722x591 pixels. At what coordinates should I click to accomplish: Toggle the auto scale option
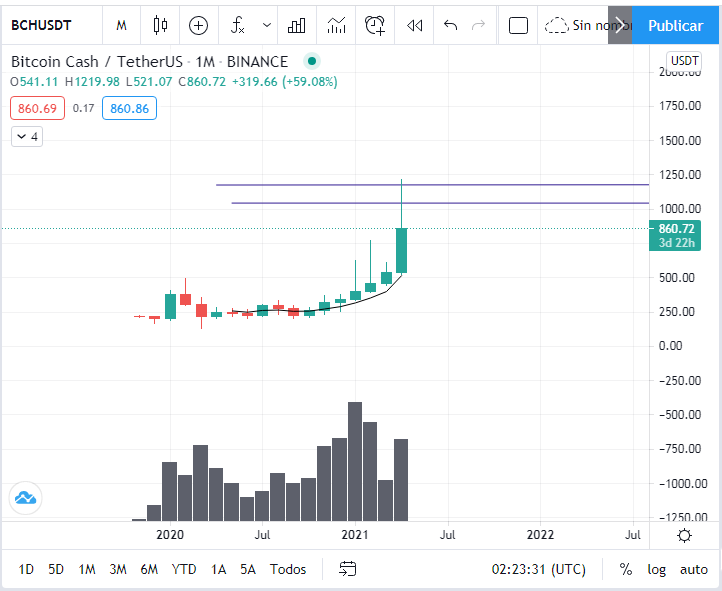(694, 569)
